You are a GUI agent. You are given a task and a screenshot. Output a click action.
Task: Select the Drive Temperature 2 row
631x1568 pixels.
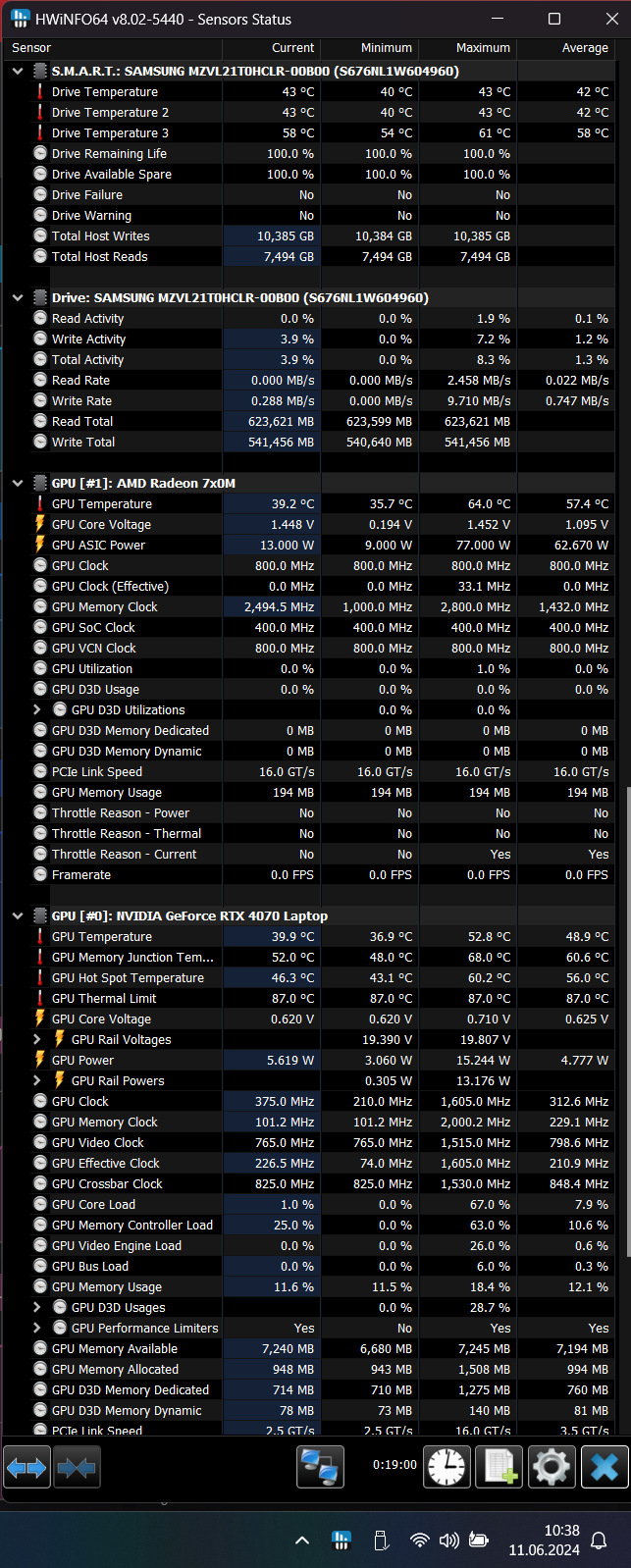tap(307, 113)
